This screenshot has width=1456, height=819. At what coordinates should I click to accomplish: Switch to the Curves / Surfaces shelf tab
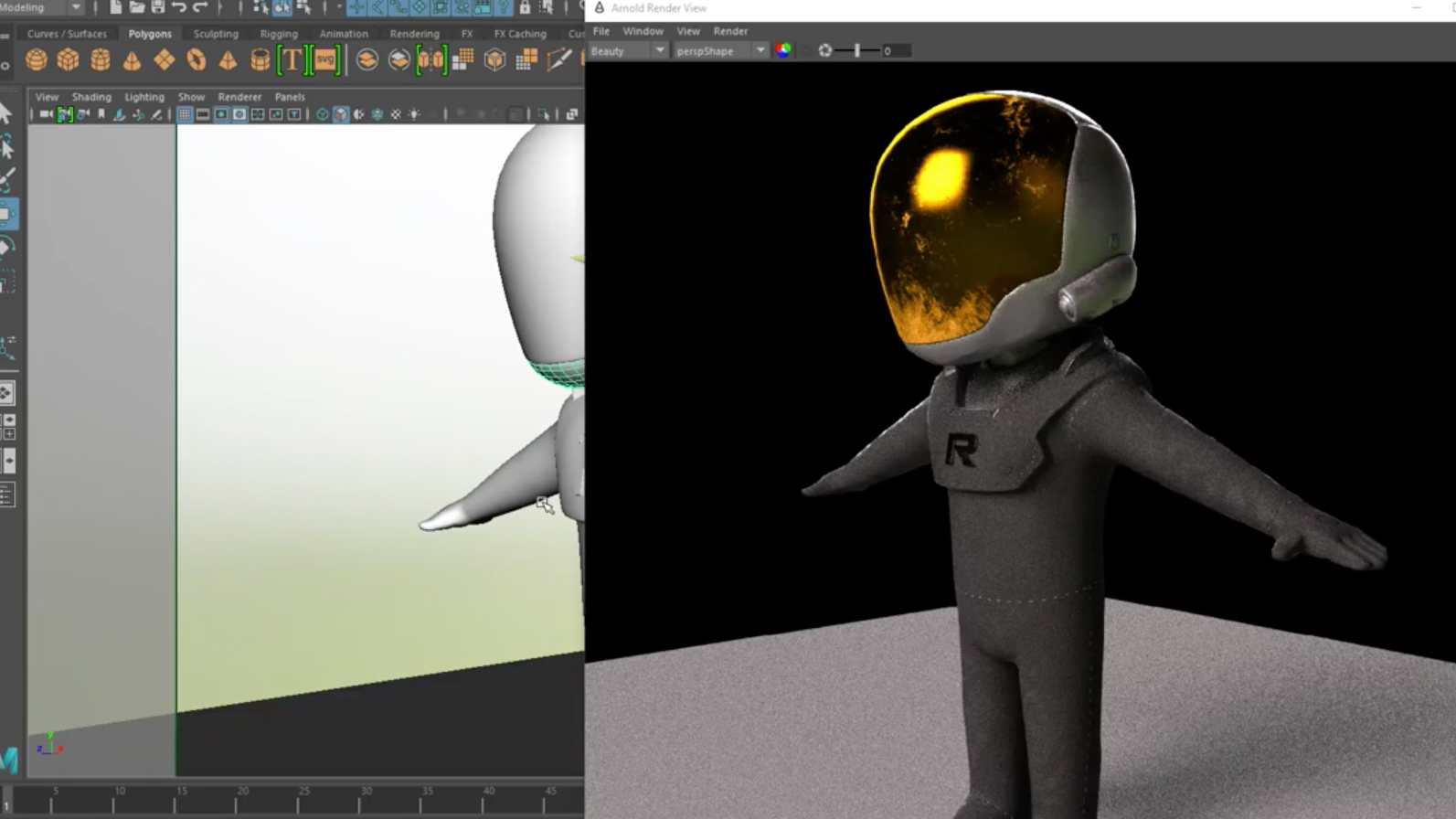[x=67, y=34]
